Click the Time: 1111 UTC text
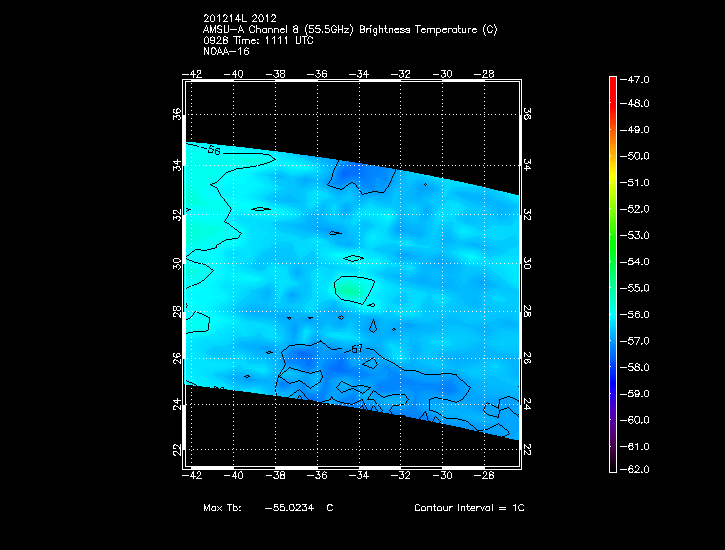Screen dimensions: 725x550 coord(267,40)
